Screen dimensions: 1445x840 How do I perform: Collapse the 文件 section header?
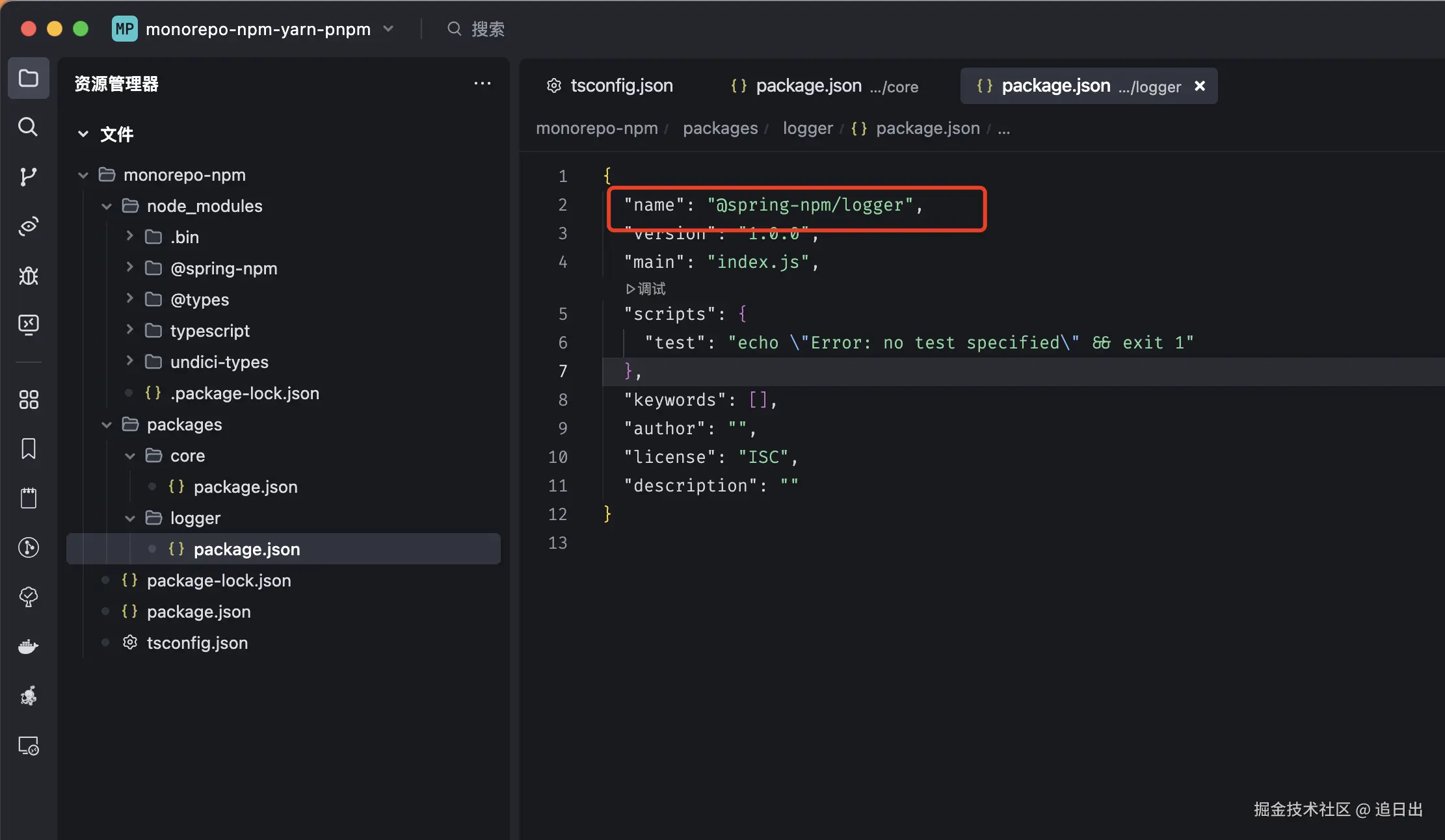coord(83,134)
